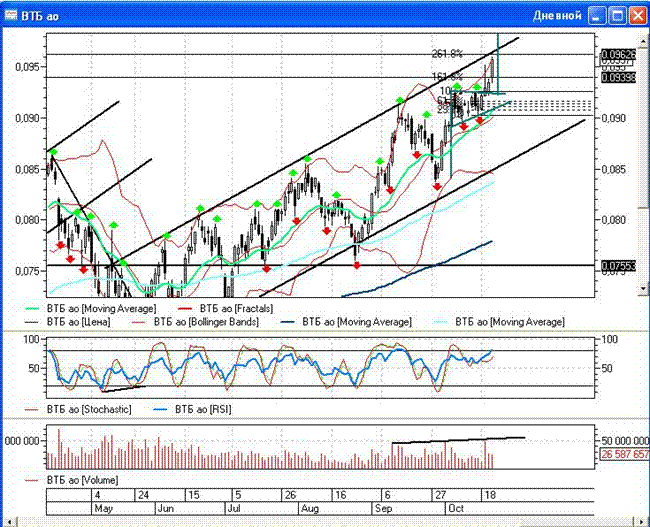The height and width of the screenshot is (527, 650).
Task: Click the 0,07553 price level label
Action: pos(618,266)
